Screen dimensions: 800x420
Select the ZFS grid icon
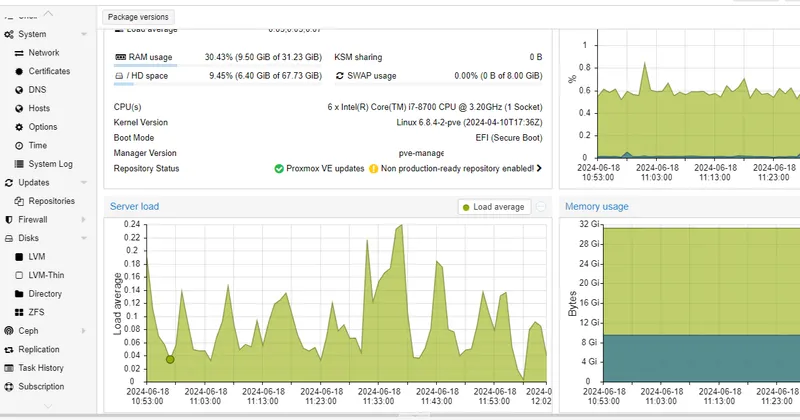click(x=19, y=312)
